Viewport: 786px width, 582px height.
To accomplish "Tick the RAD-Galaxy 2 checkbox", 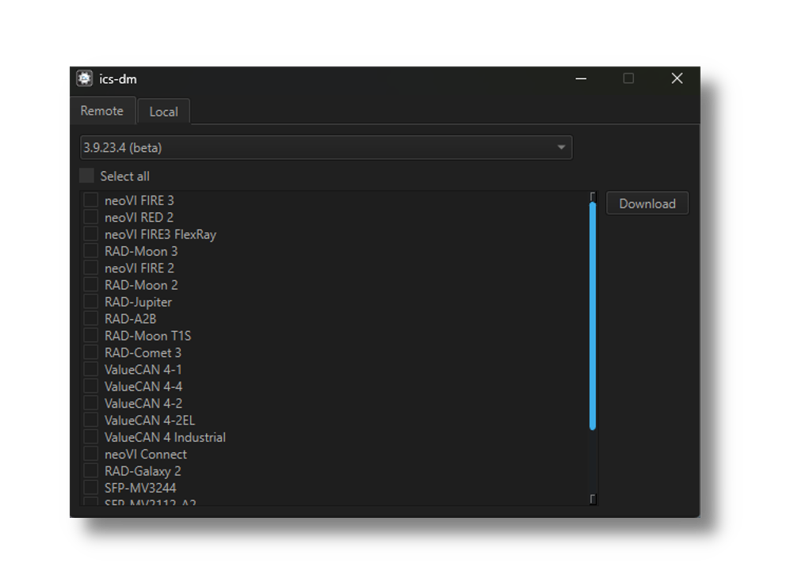I will tap(91, 471).
